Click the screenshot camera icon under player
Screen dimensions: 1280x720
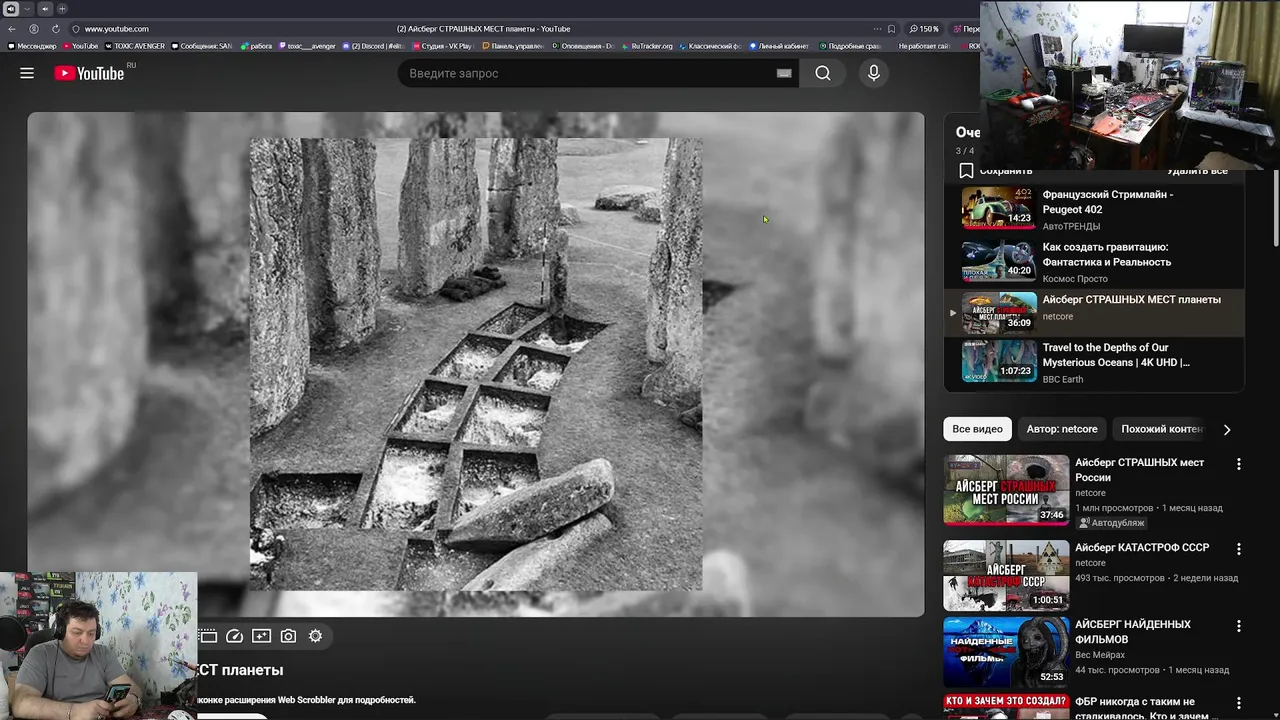click(x=288, y=636)
